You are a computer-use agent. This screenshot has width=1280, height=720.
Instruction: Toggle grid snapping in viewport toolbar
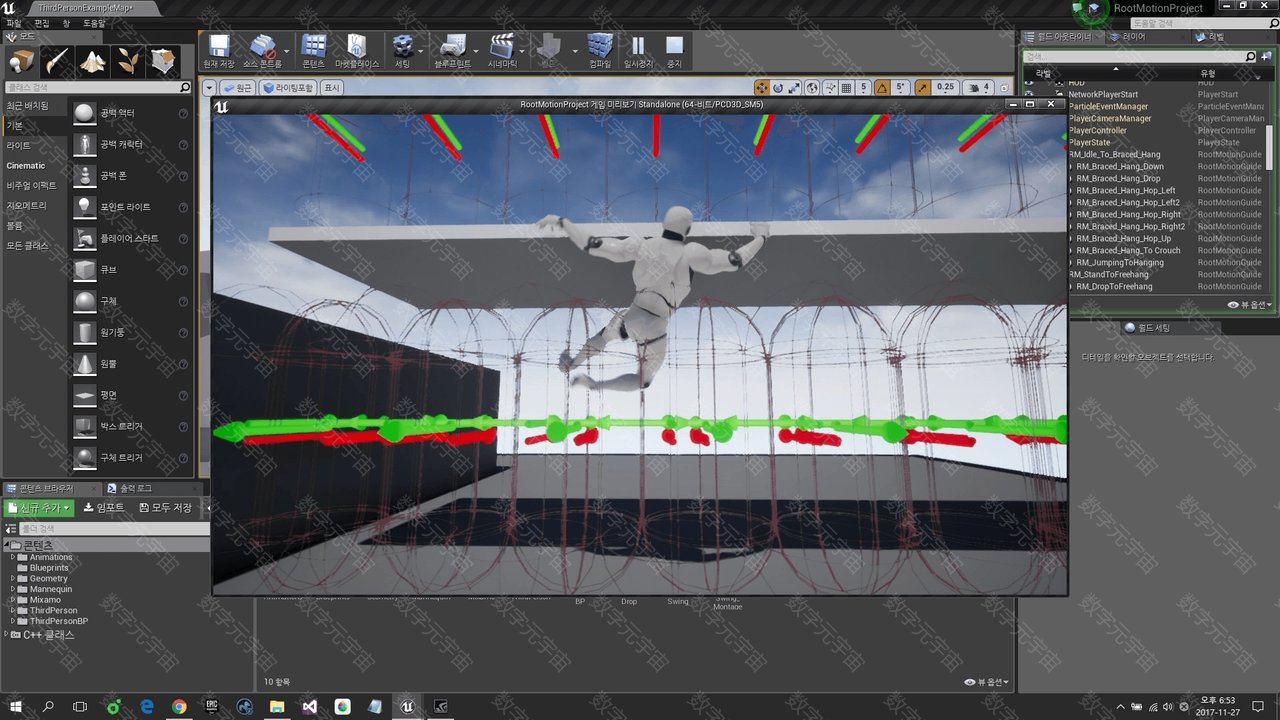point(846,88)
